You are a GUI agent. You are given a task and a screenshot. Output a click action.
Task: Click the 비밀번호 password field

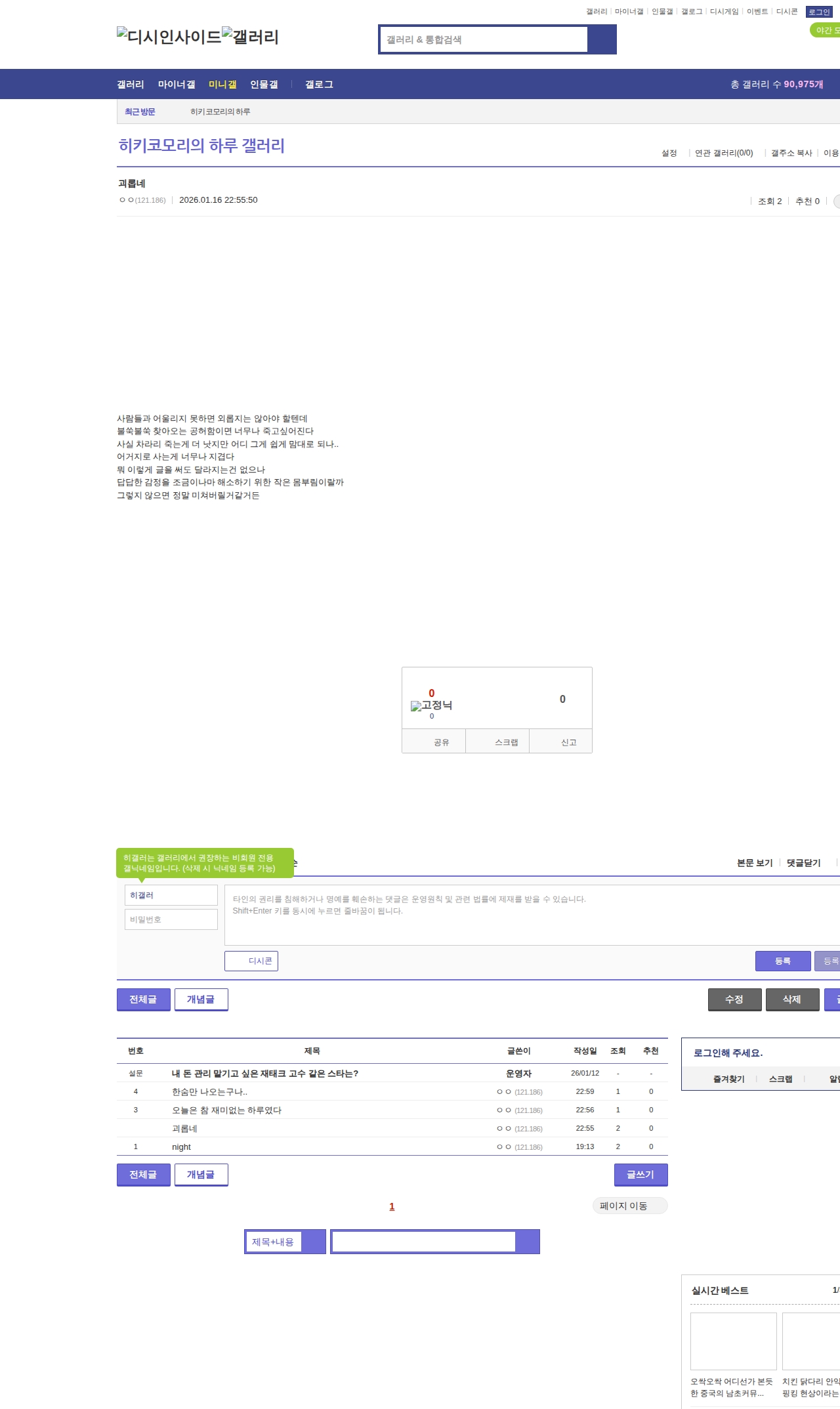click(171, 919)
